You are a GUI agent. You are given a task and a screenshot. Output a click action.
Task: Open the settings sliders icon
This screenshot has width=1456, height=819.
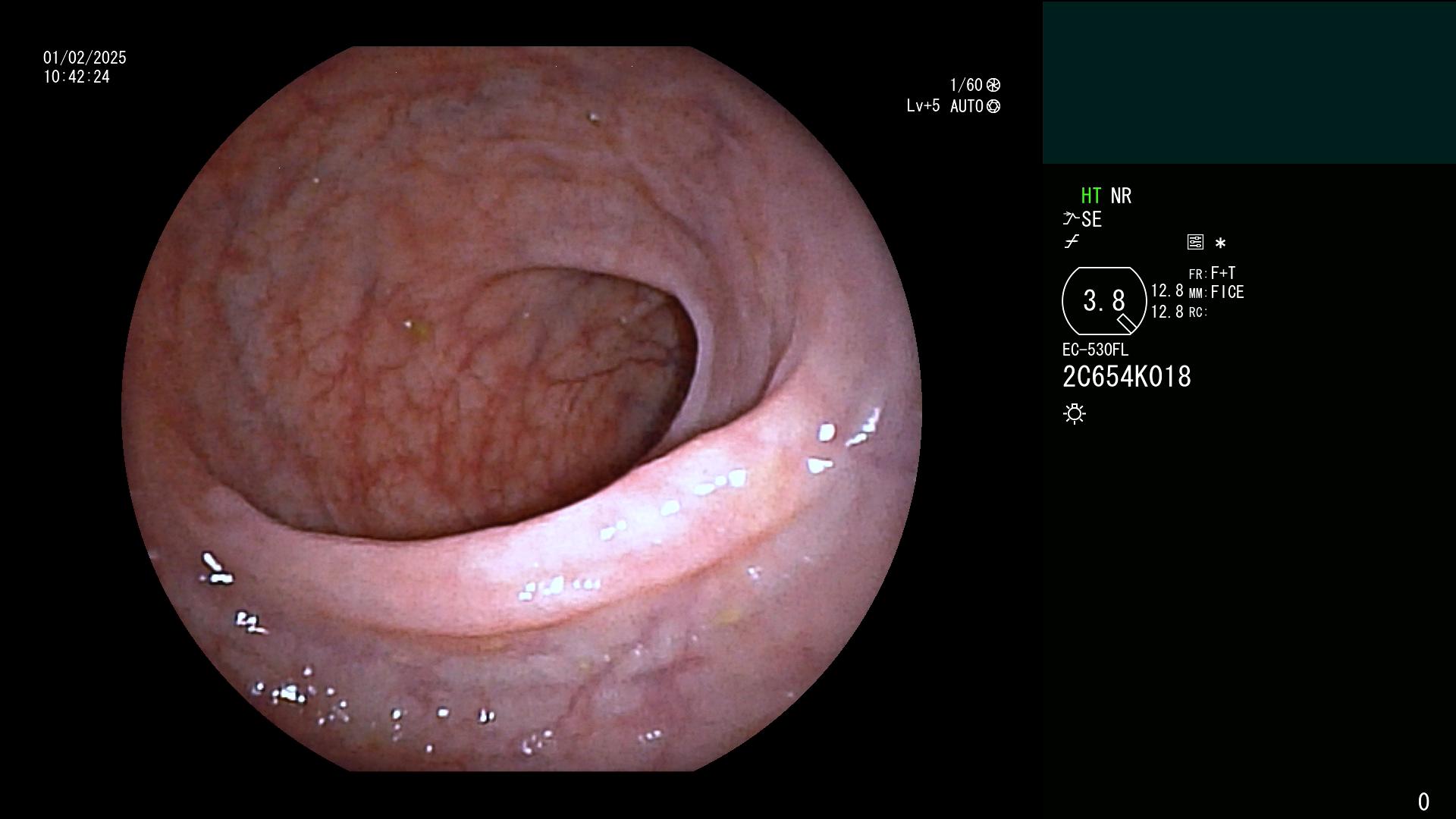point(1195,242)
